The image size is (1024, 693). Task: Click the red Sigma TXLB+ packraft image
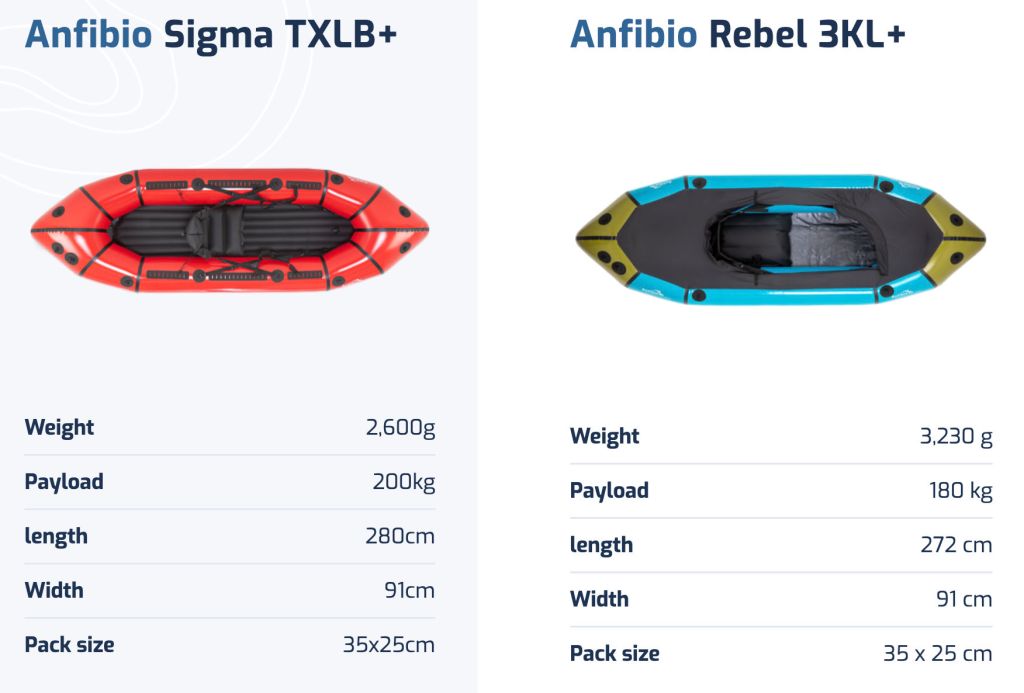click(230, 230)
